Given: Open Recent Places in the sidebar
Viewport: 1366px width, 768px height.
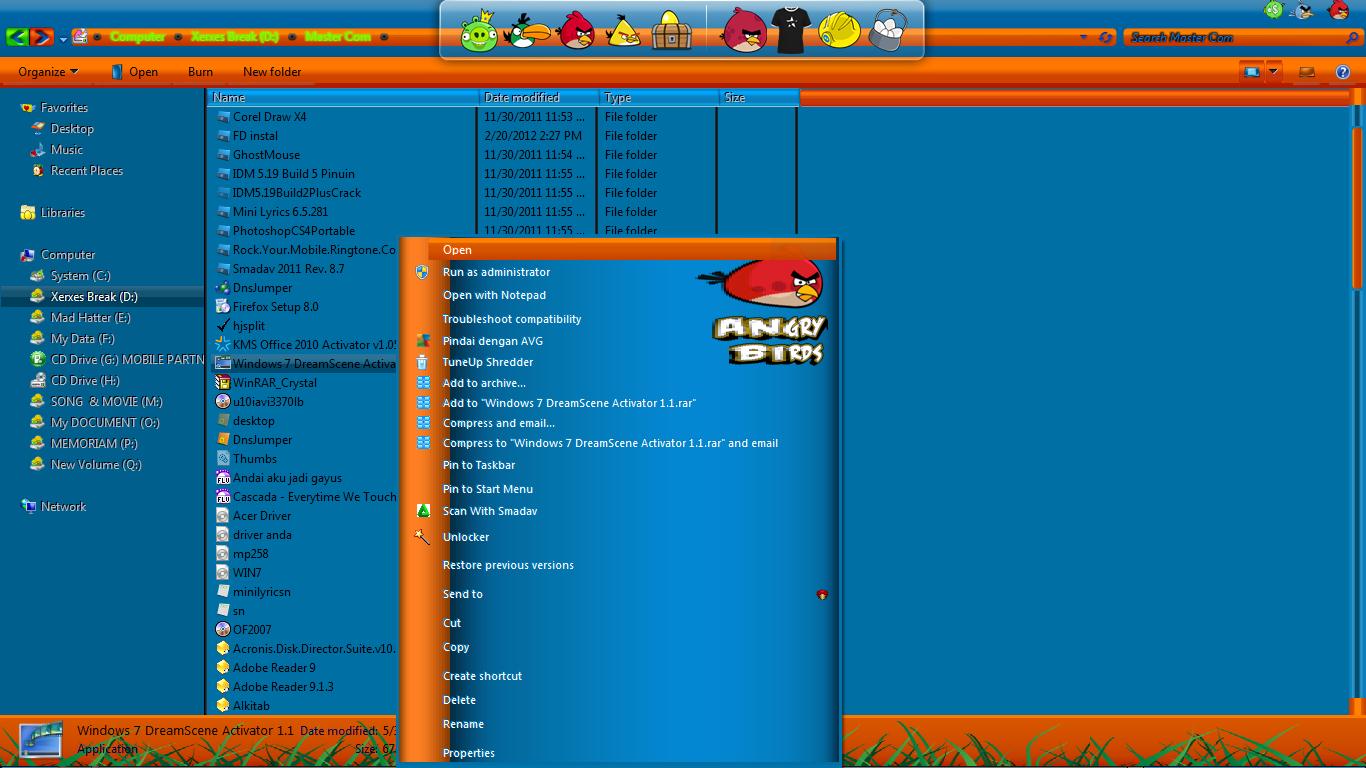Looking at the screenshot, I should (x=87, y=171).
